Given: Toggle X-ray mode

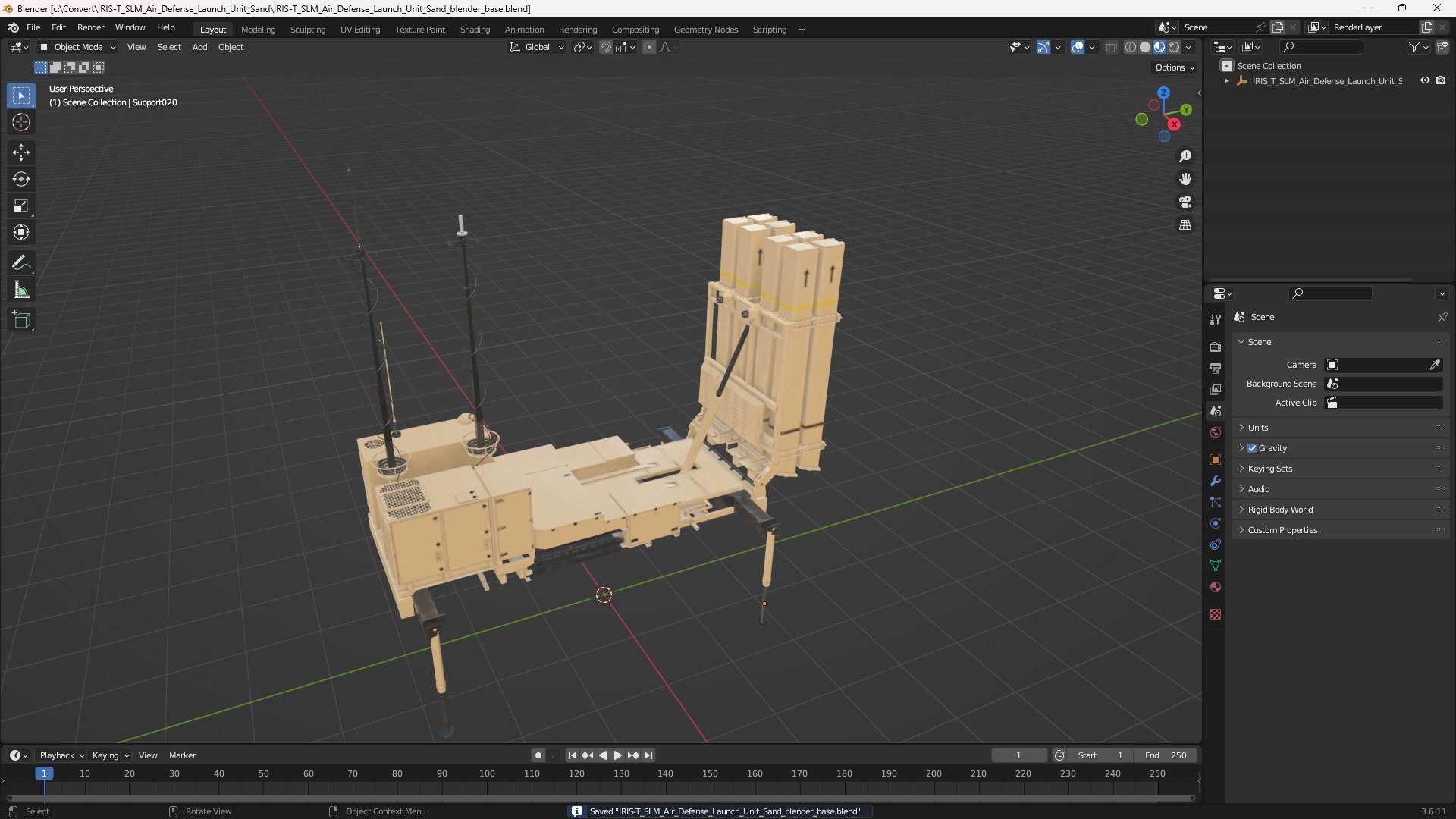Looking at the screenshot, I should [1111, 47].
